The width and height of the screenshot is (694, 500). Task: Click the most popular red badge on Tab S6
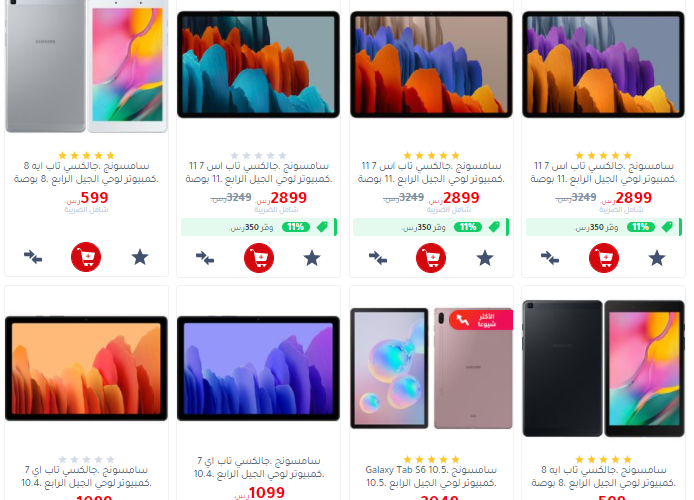pos(481,320)
